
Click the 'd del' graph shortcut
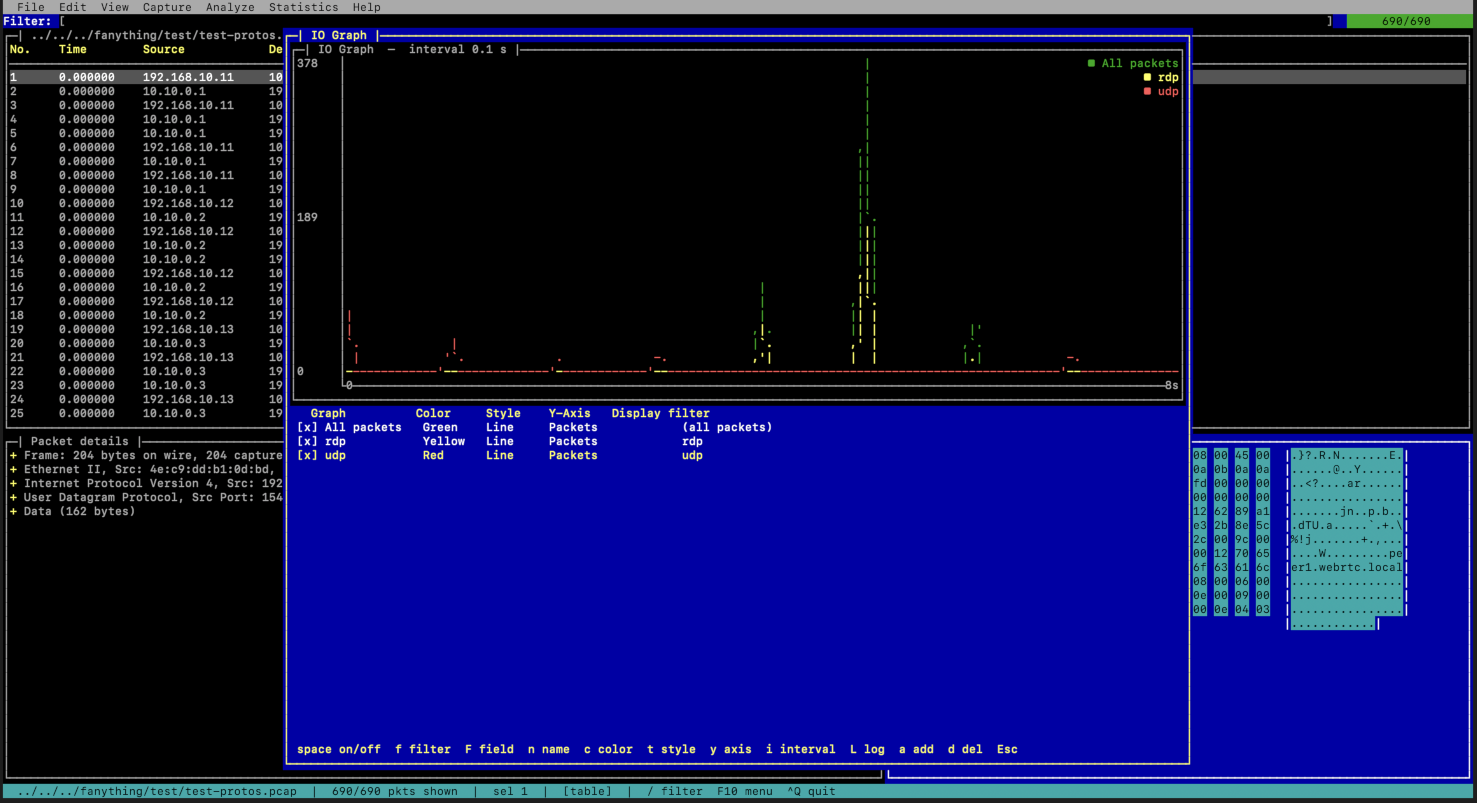coord(965,749)
